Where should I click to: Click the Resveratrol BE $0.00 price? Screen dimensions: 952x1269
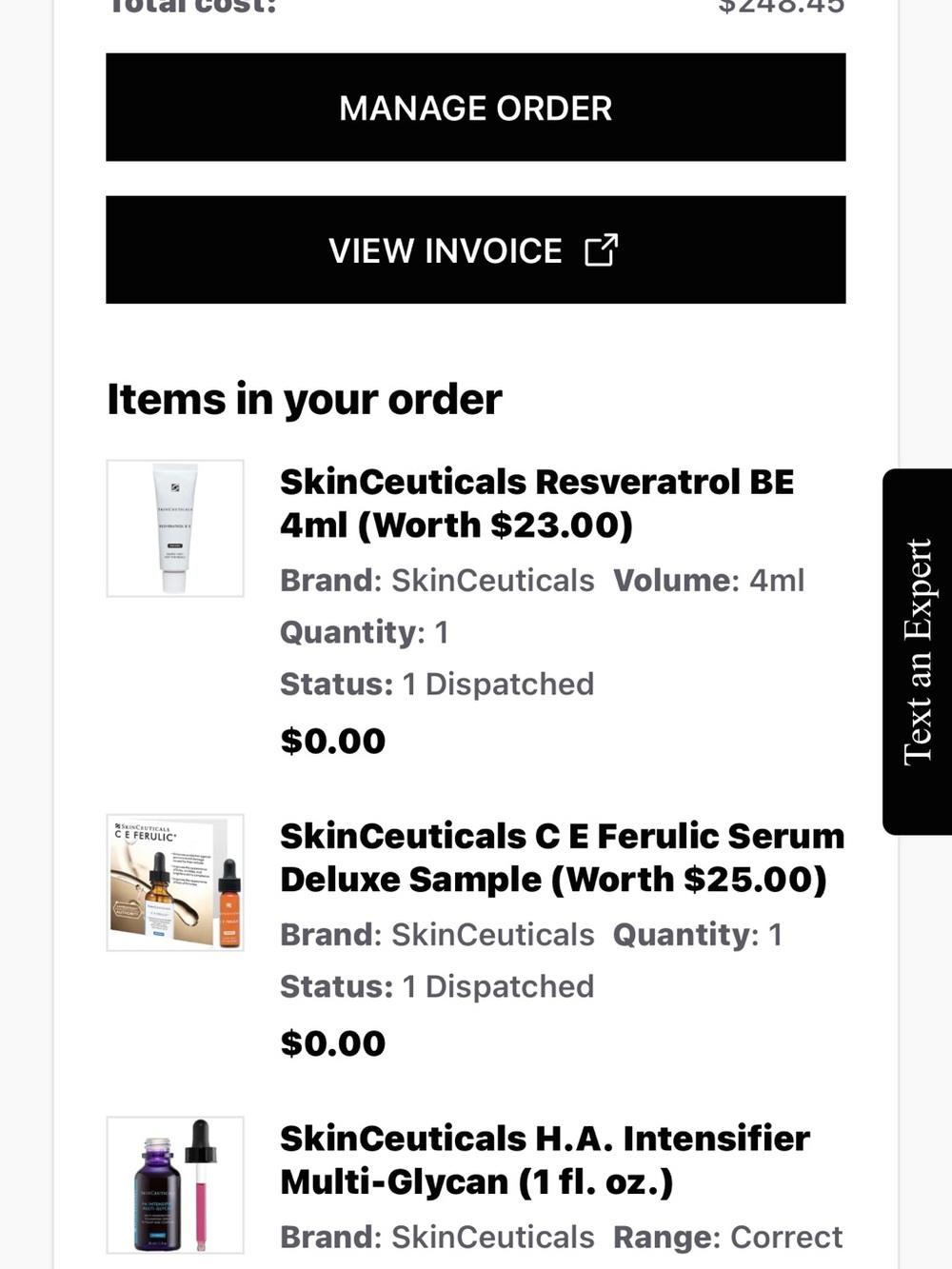(x=333, y=741)
